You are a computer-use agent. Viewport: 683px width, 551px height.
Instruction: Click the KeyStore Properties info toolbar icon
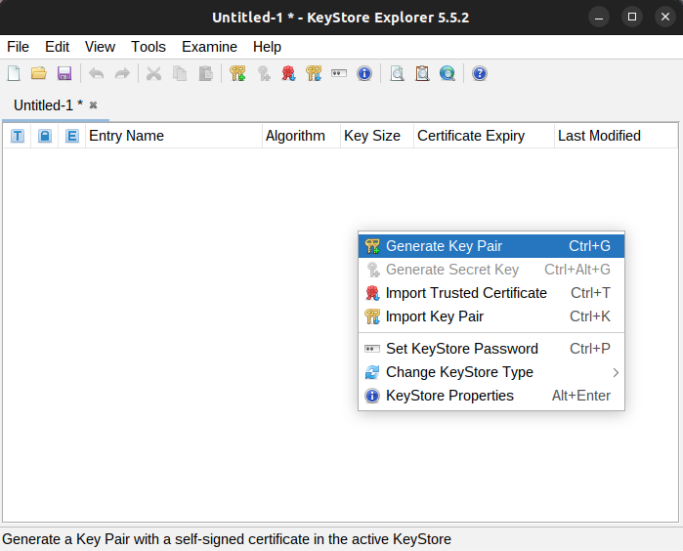pyautogui.click(x=364, y=73)
